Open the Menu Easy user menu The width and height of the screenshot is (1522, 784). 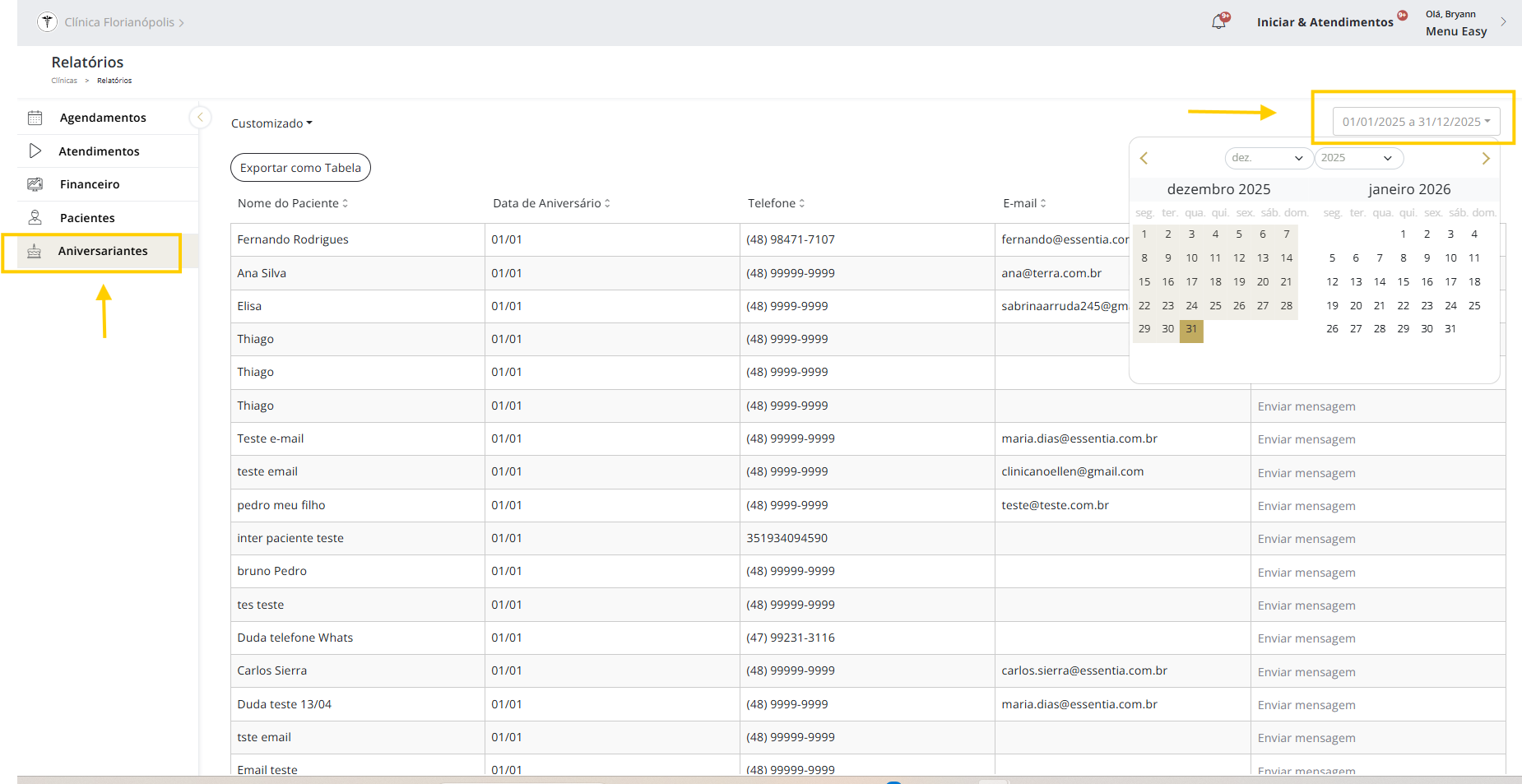[x=1456, y=31]
